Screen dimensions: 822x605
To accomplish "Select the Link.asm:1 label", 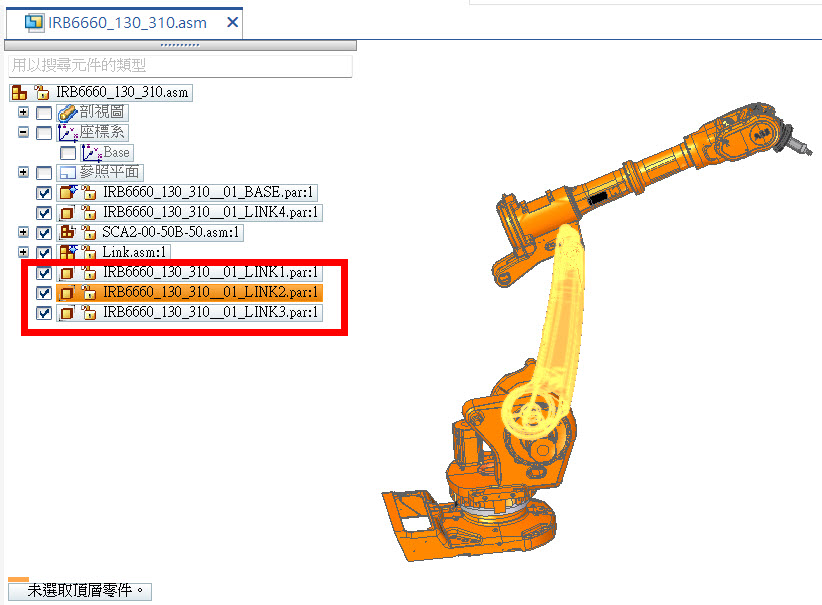I will click(134, 252).
